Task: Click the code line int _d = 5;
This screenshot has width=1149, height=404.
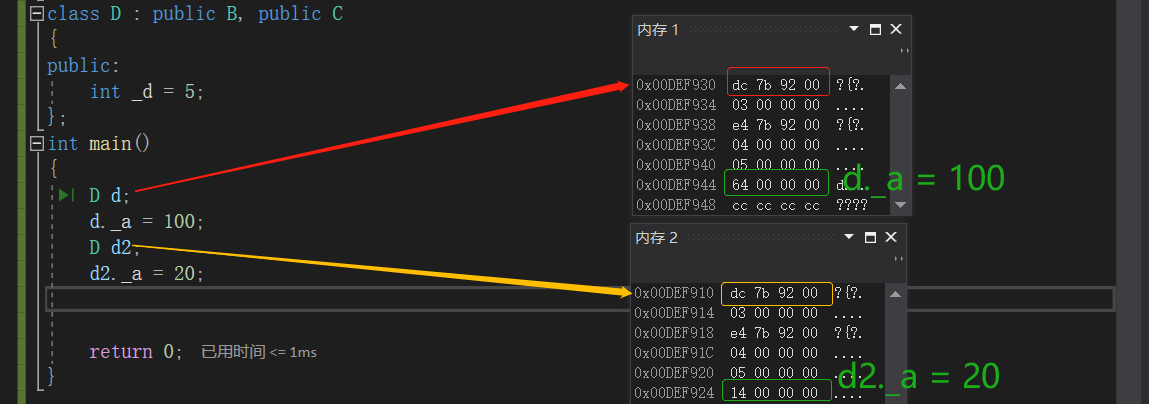Action: click(x=147, y=92)
